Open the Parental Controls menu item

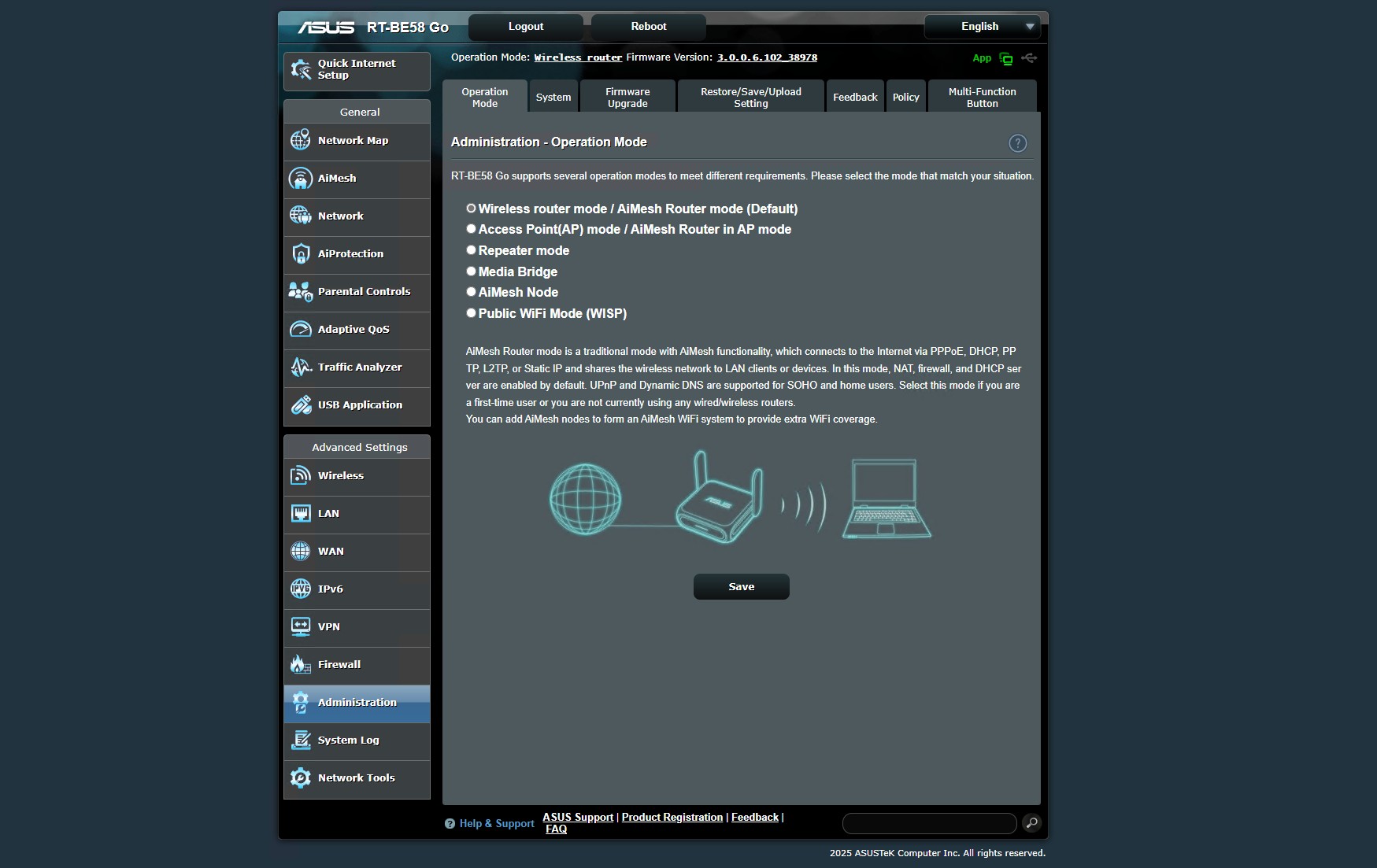[x=357, y=292]
